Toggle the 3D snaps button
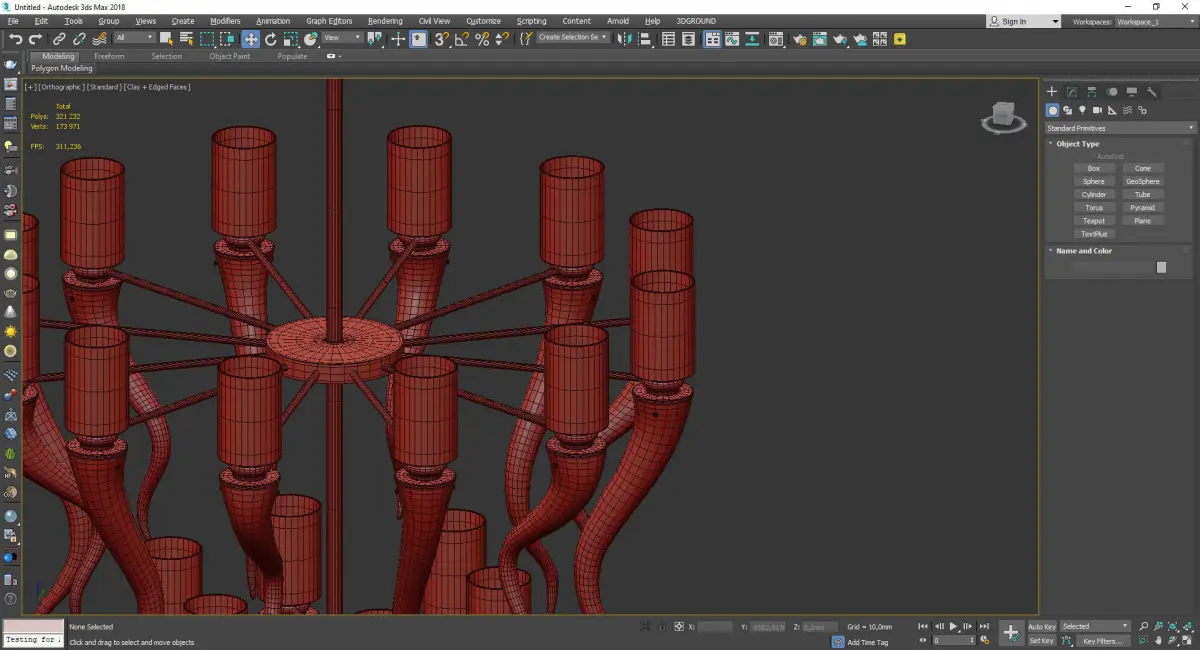The width and height of the screenshot is (1200, 650). pyautogui.click(x=440, y=39)
